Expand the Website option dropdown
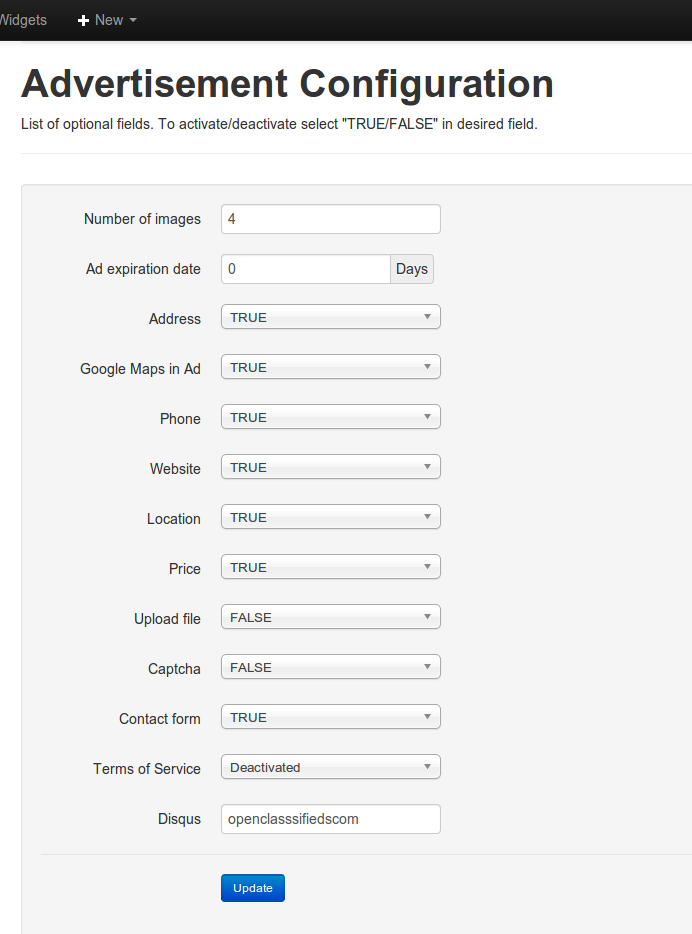 coord(330,468)
